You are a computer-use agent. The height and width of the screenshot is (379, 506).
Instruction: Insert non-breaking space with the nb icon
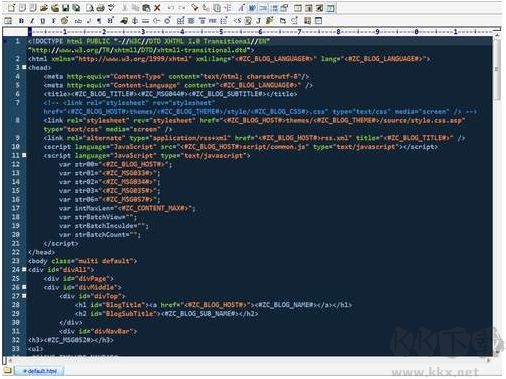tap(78, 21)
